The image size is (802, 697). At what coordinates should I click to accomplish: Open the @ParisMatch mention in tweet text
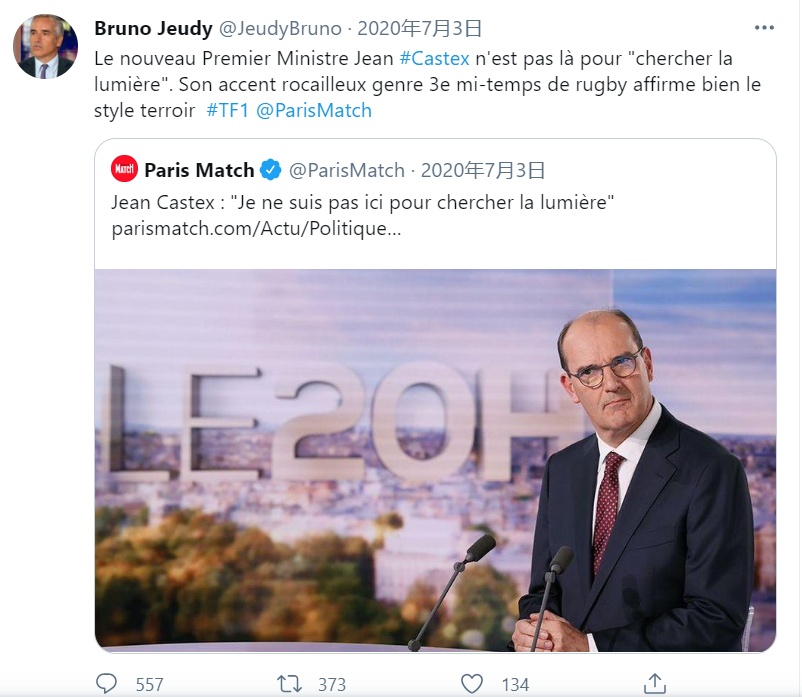(314, 110)
